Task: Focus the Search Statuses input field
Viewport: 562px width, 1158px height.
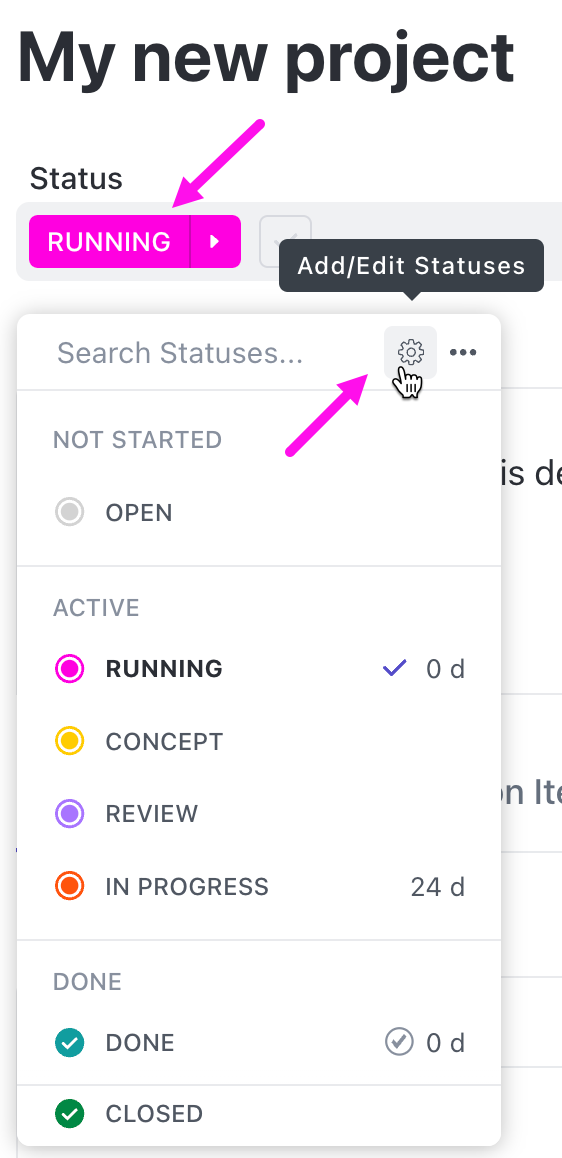Action: (x=214, y=353)
